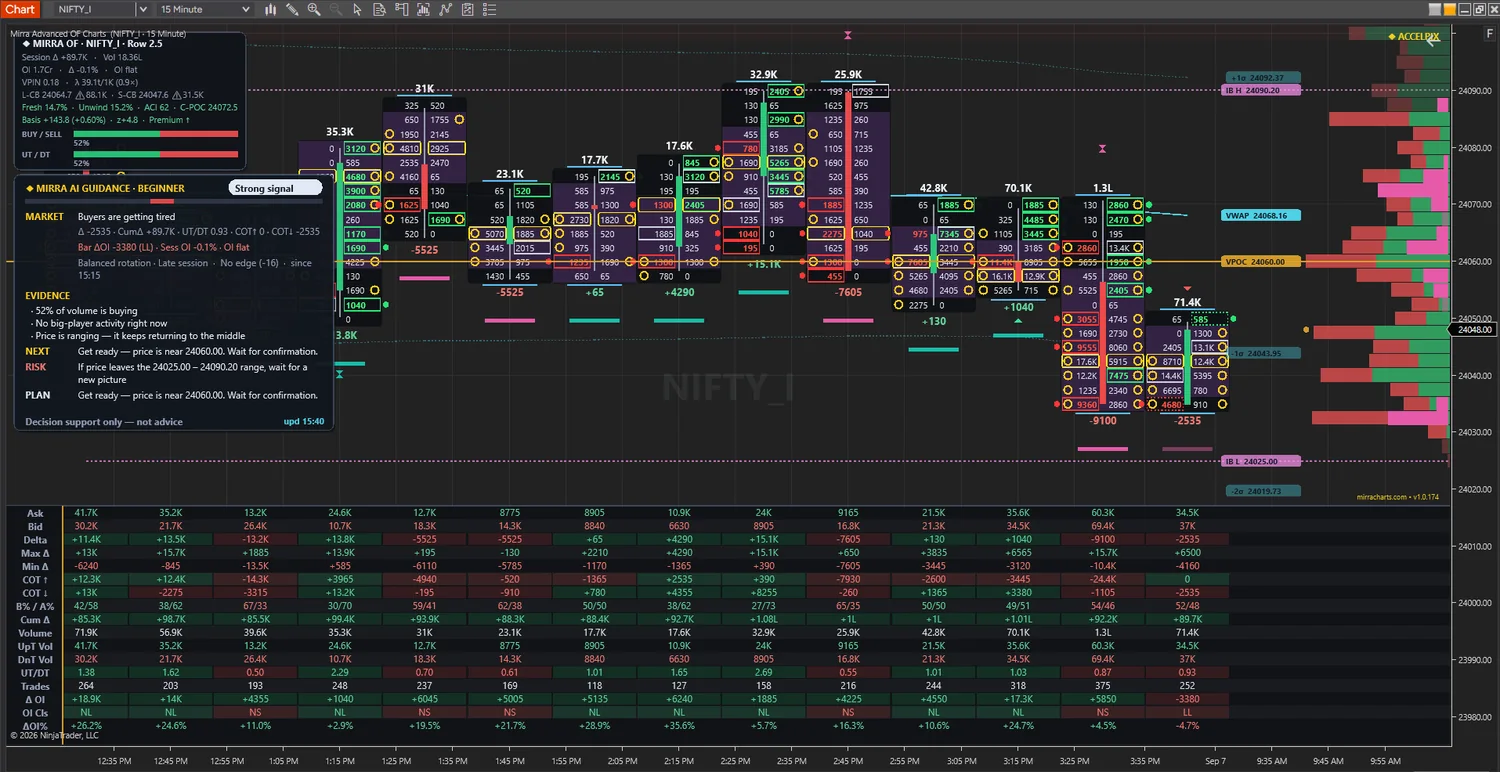
Task: Open the data box icon
Action: tap(380, 9)
